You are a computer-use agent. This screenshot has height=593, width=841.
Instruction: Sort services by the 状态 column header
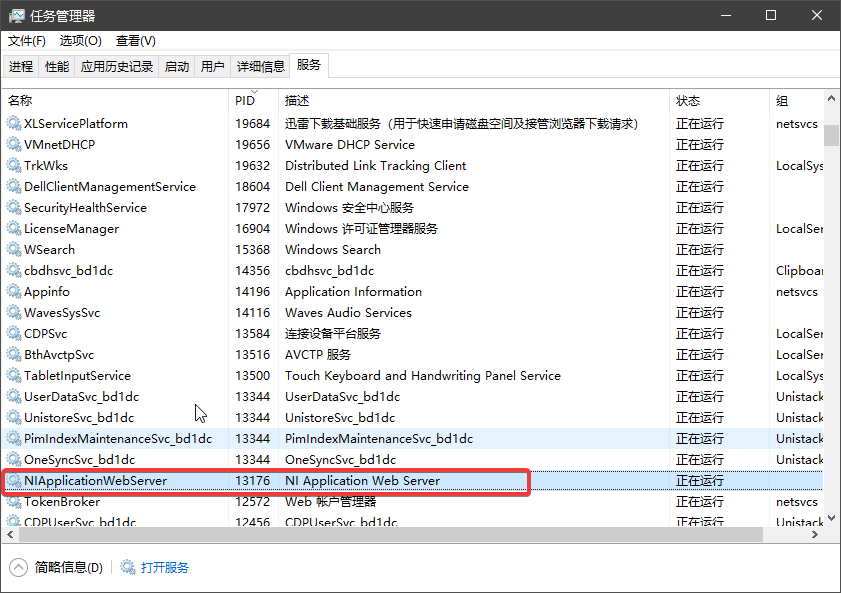coord(719,101)
